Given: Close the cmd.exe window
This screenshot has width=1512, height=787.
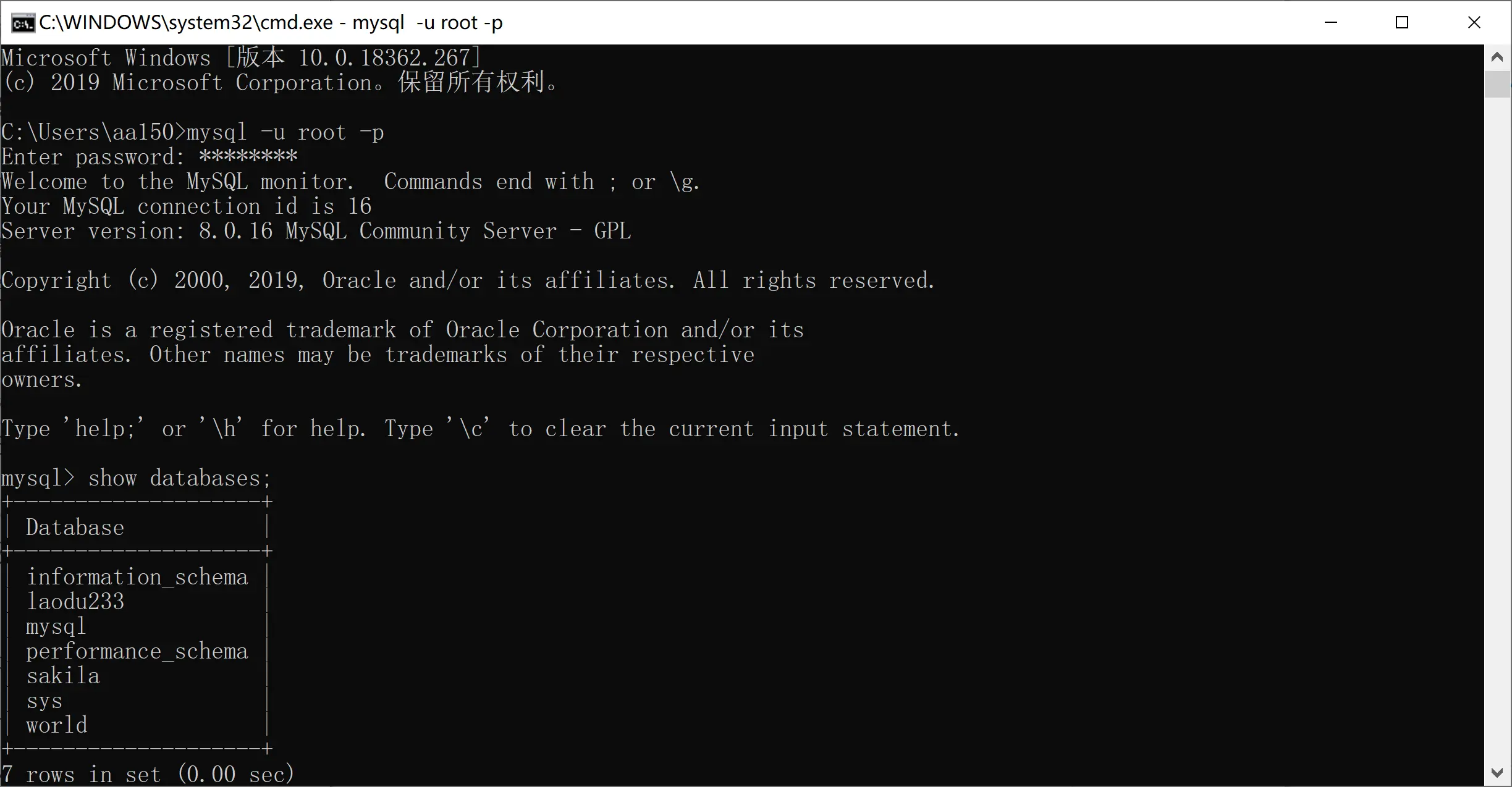Looking at the screenshot, I should click(x=1474, y=23).
